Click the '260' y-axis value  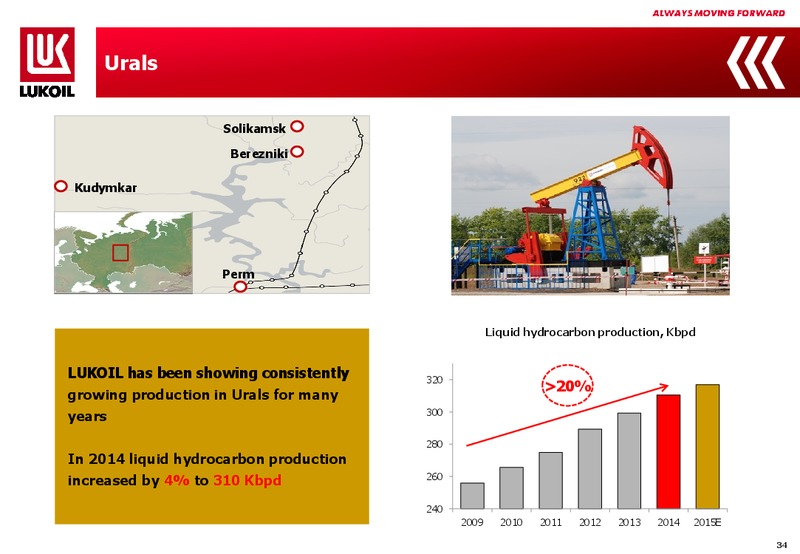[x=435, y=477]
